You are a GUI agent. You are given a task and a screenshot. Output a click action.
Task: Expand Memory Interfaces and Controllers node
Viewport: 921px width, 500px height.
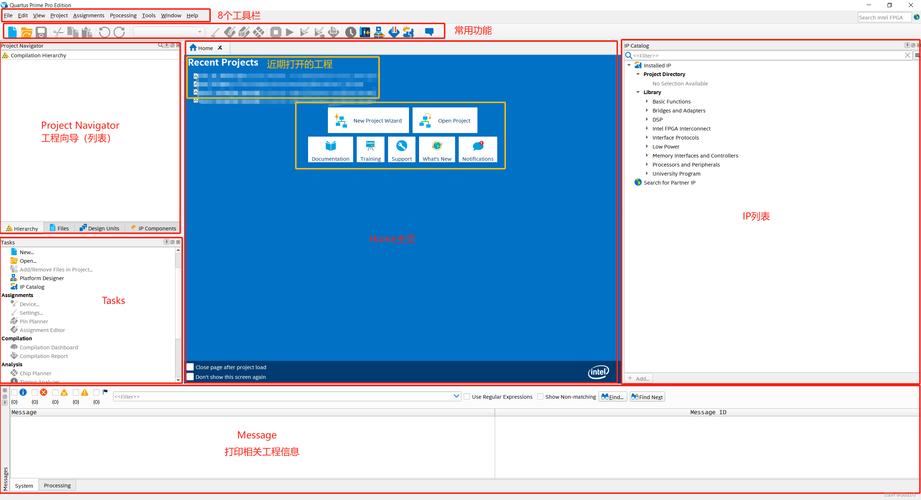647,156
